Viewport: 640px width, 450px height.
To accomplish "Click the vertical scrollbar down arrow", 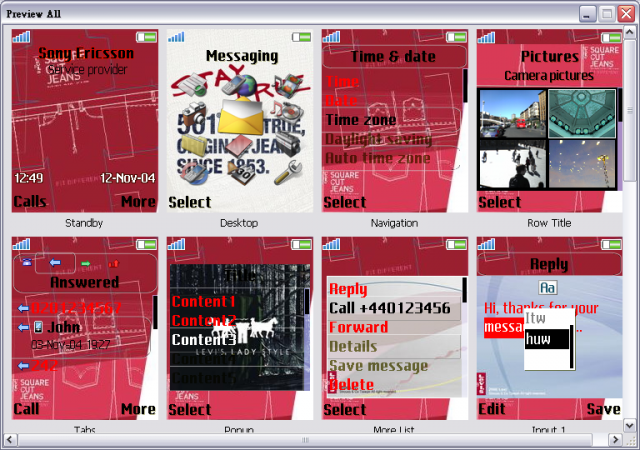I will click(629, 425).
